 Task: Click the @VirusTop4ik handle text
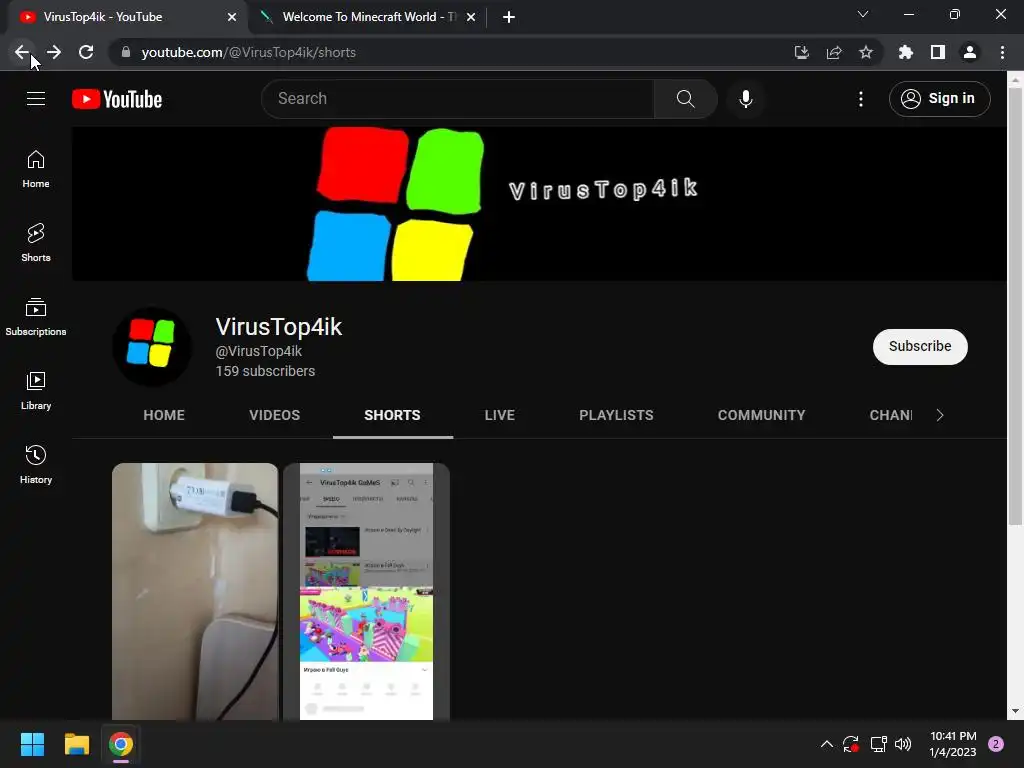coord(259,351)
